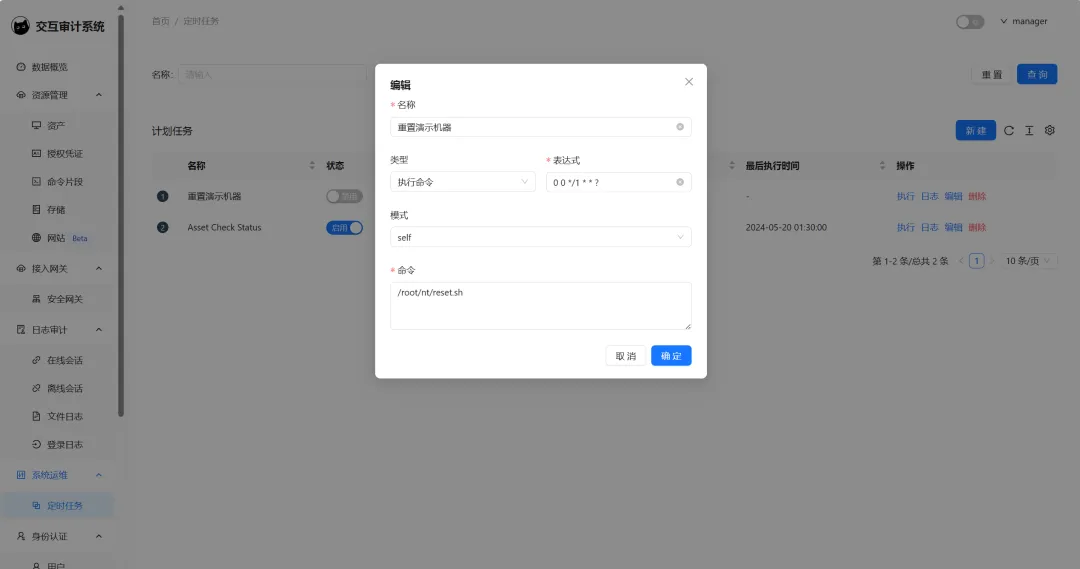Close the edit dialog with X icon

pyautogui.click(x=688, y=82)
